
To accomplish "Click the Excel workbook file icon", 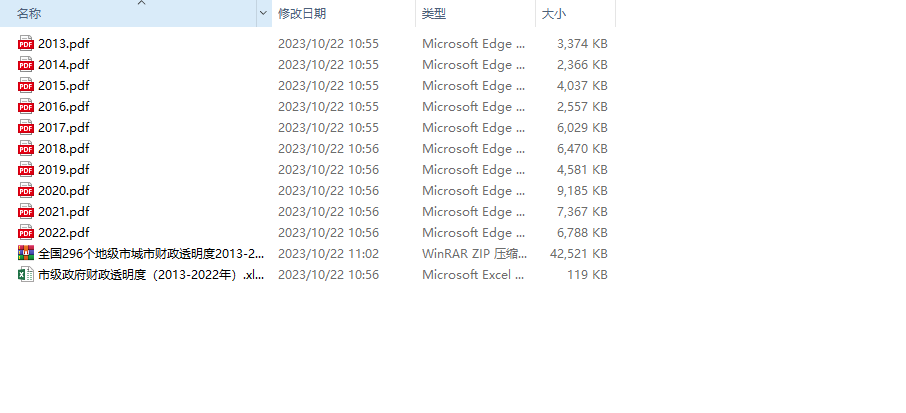I will (26, 274).
